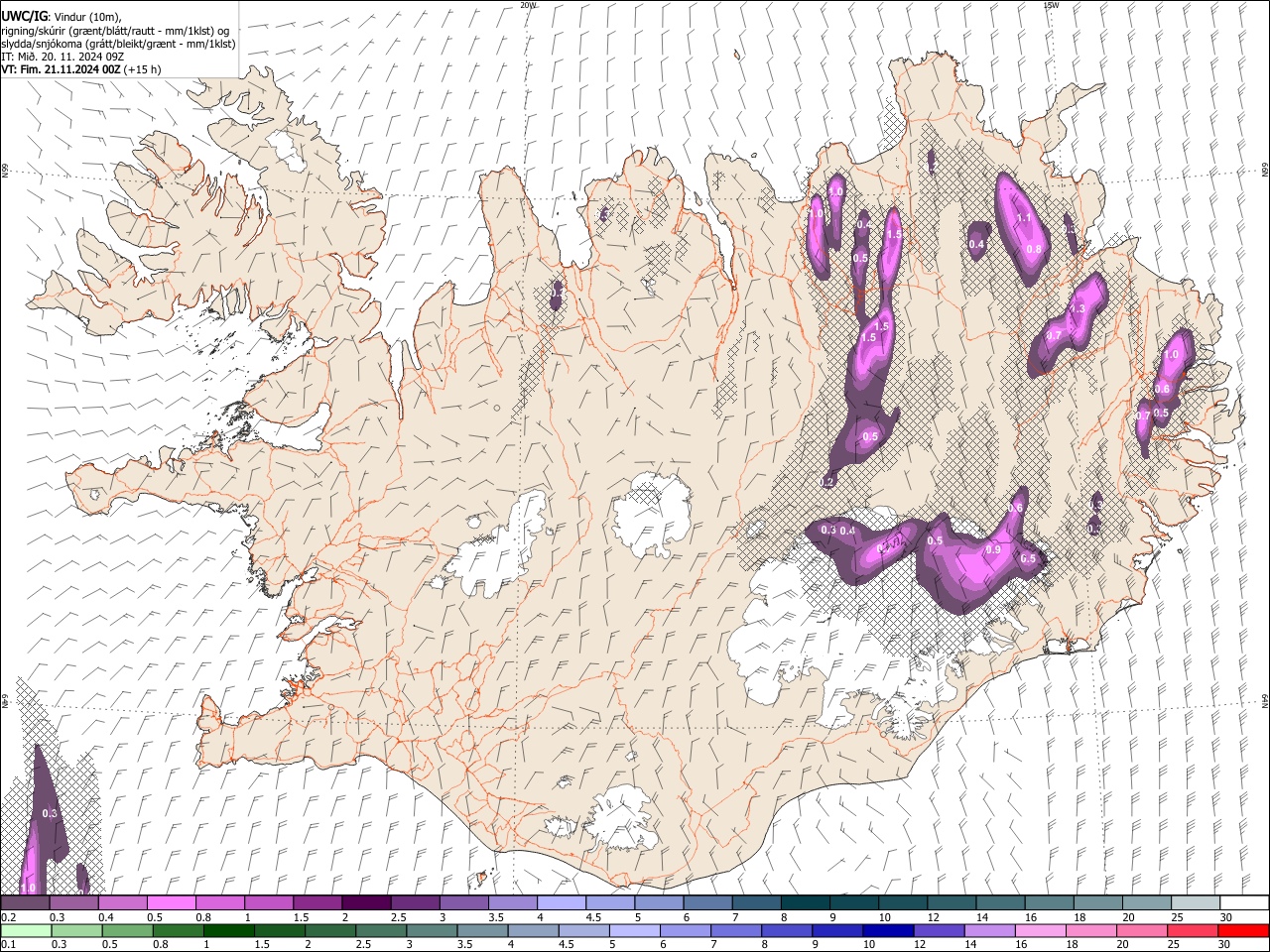This screenshot has width=1270, height=952.
Task: Select rain scale swatch starting at 14
Action: click(x=990, y=931)
